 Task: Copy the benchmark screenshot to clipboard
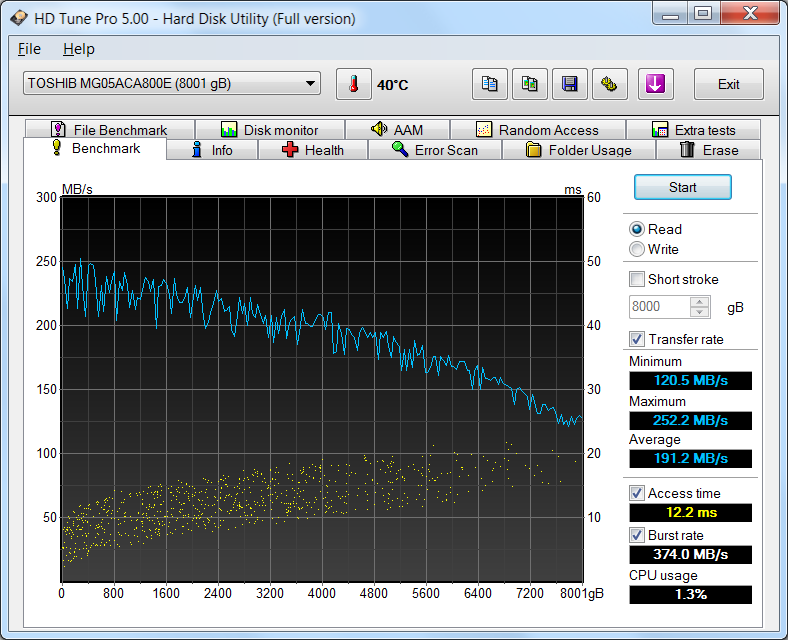(x=529, y=84)
